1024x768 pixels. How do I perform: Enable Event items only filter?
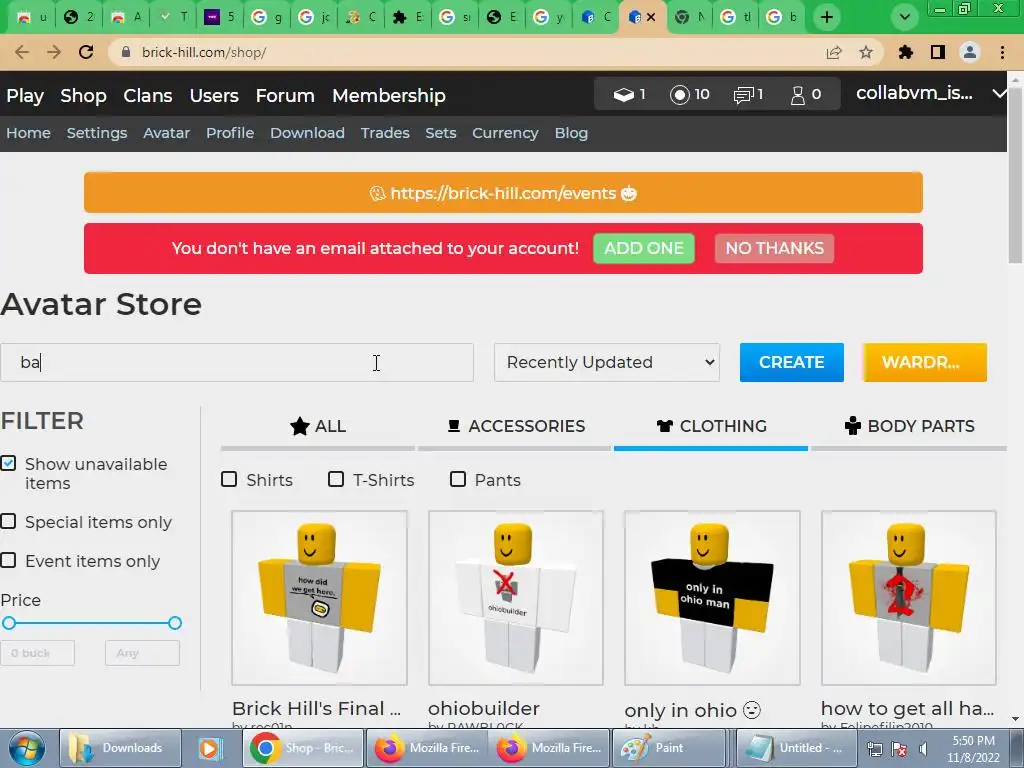(x=8, y=560)
